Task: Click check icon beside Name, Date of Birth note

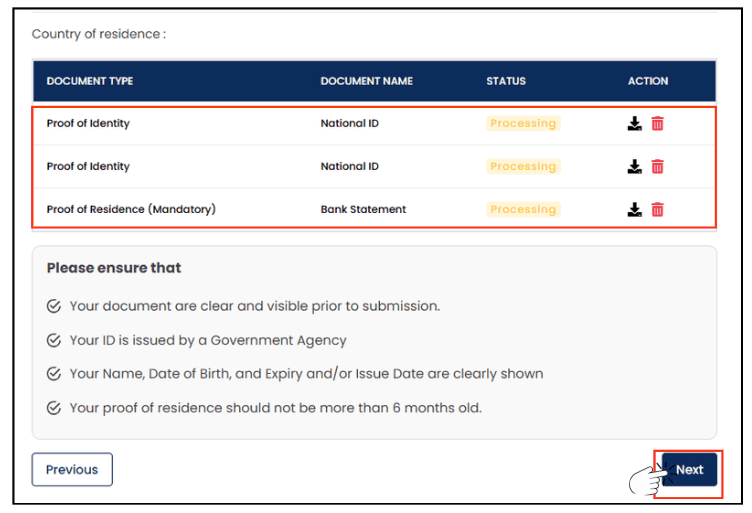Action: [x=54, y=373]
